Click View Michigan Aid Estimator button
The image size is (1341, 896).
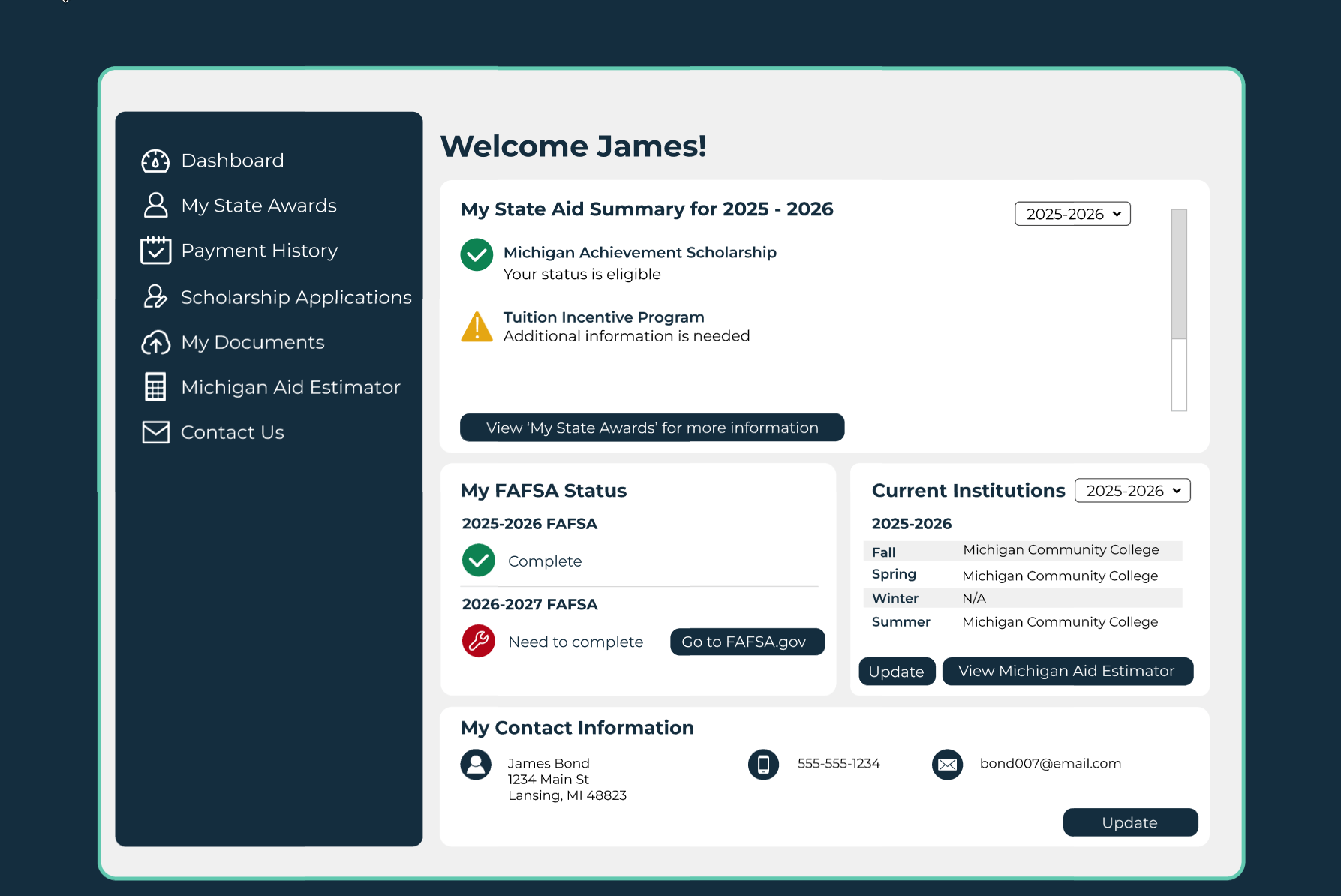pos(1067,671)
